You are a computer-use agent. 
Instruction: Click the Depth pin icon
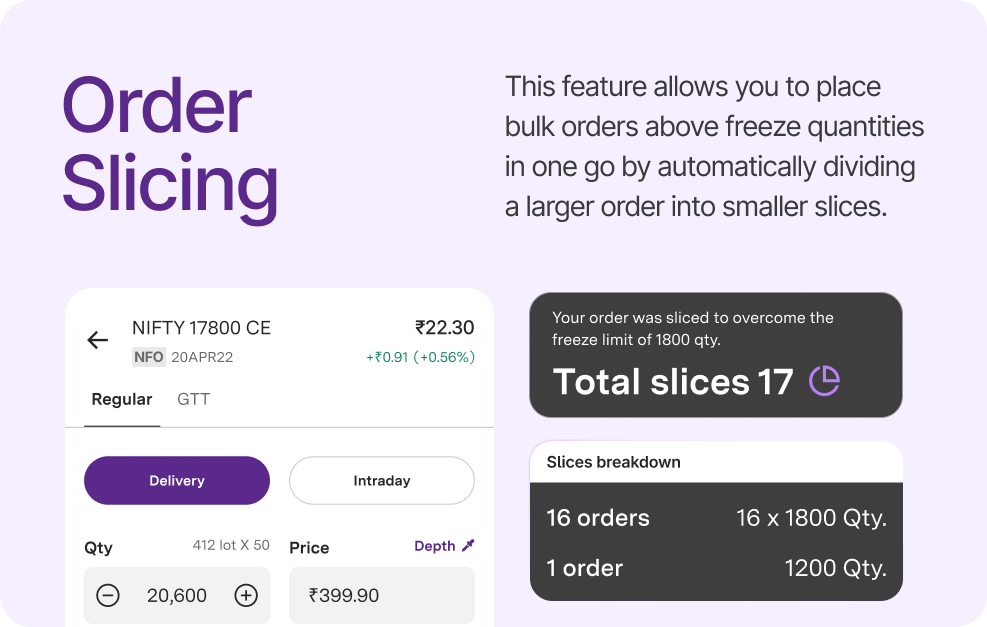468,546
